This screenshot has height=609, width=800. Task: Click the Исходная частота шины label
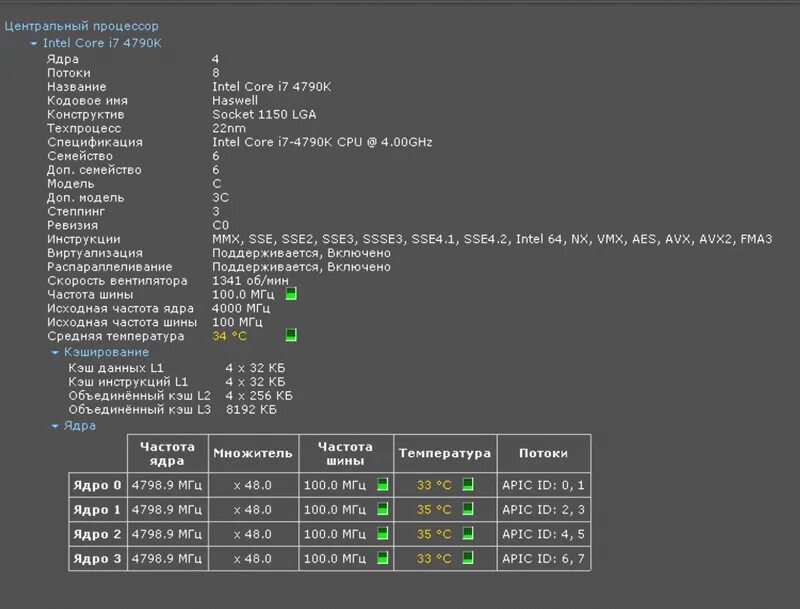pyautogui.click(x=122, y=322)
